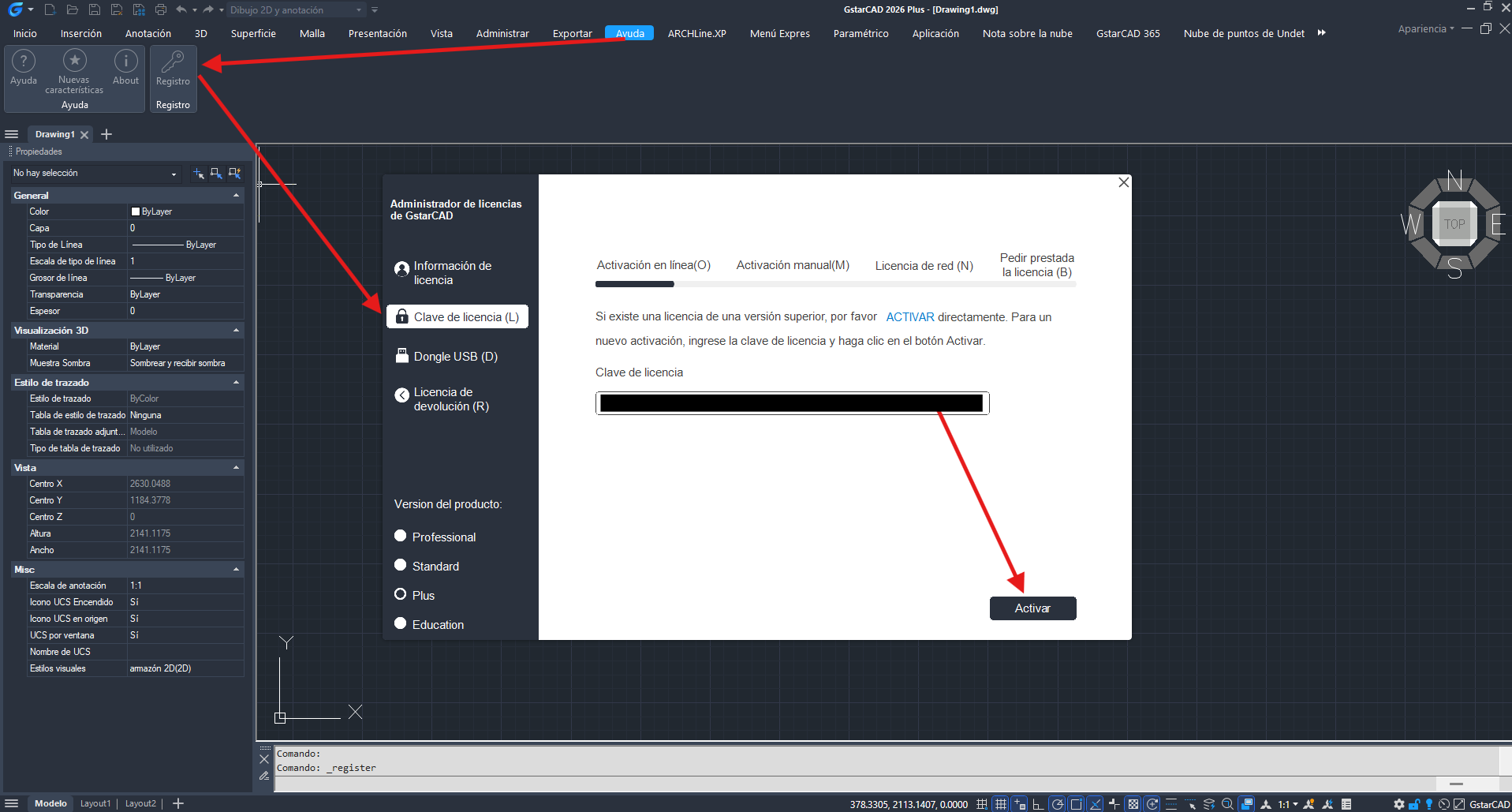This screenshot has width=1512, height=812.
Task: Toggle snap mode in status bar
Action: tap(981, 804)
